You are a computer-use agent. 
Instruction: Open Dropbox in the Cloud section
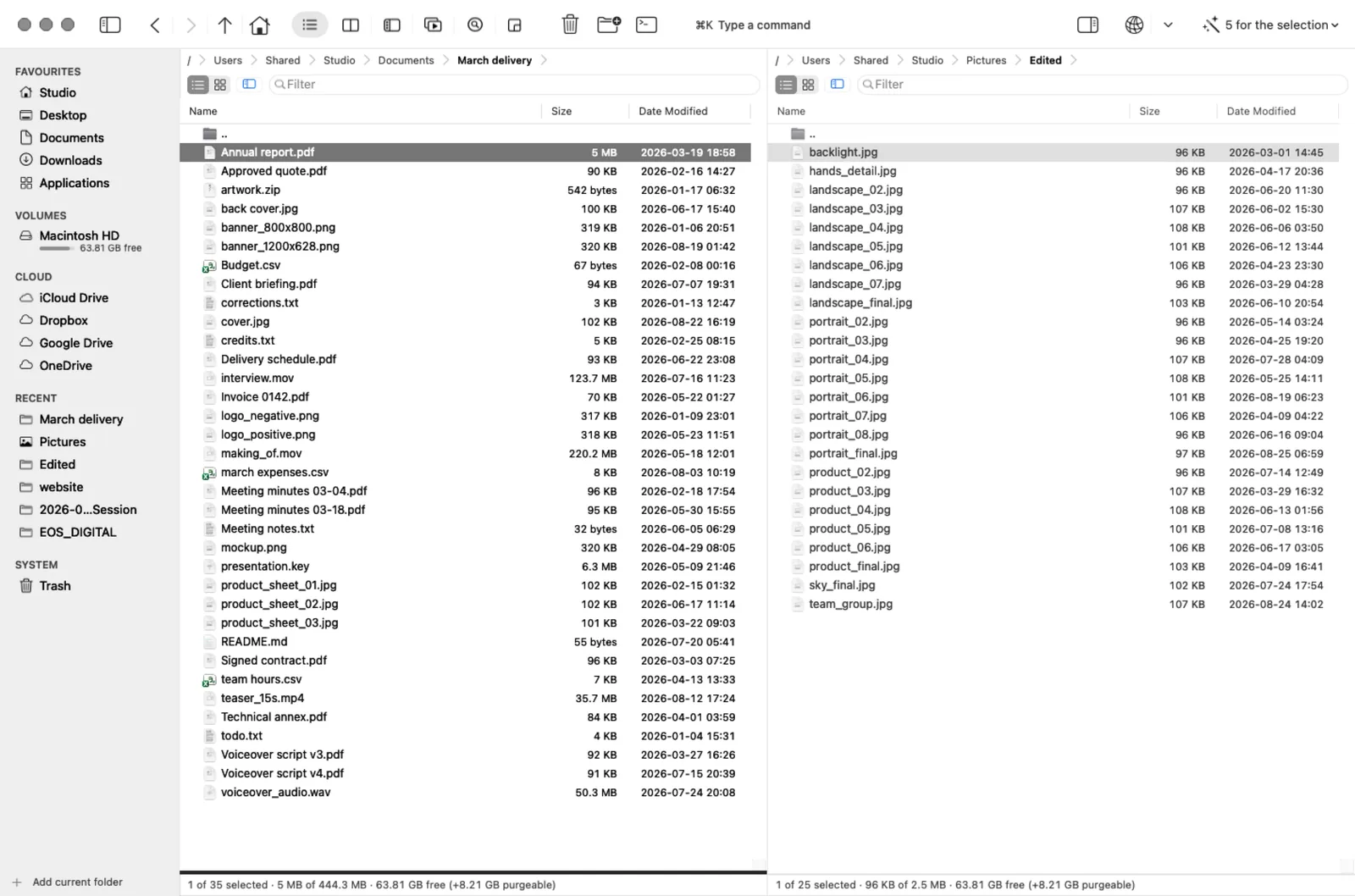click(64, 320)
